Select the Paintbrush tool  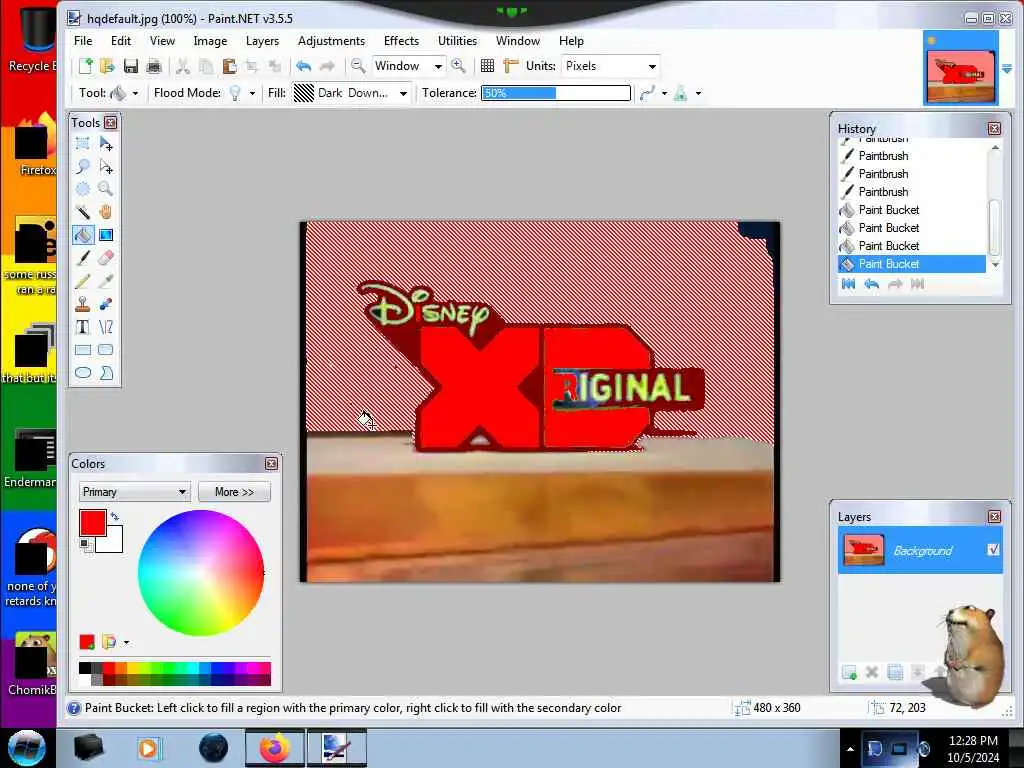pyautogui.click(x=83, y=258)
